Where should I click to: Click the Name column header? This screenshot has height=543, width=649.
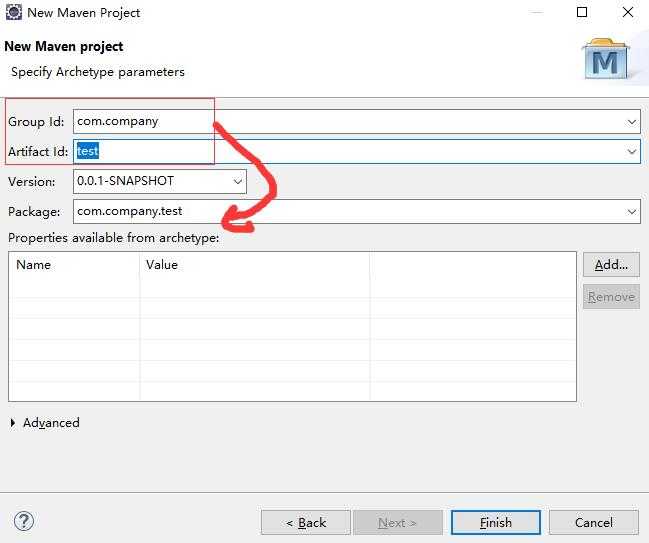75,264
